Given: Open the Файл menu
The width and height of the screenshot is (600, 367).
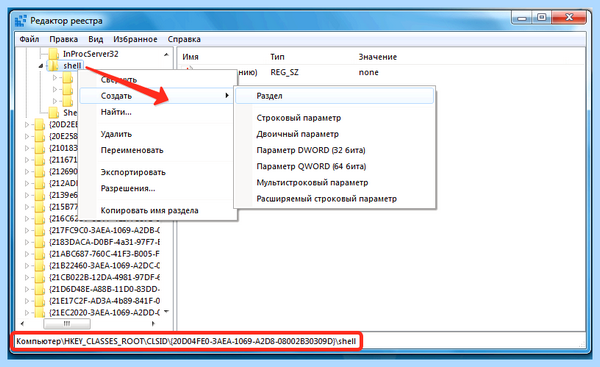Looking at the screenshot, I should pyautogui.click(x=29, y=39).
